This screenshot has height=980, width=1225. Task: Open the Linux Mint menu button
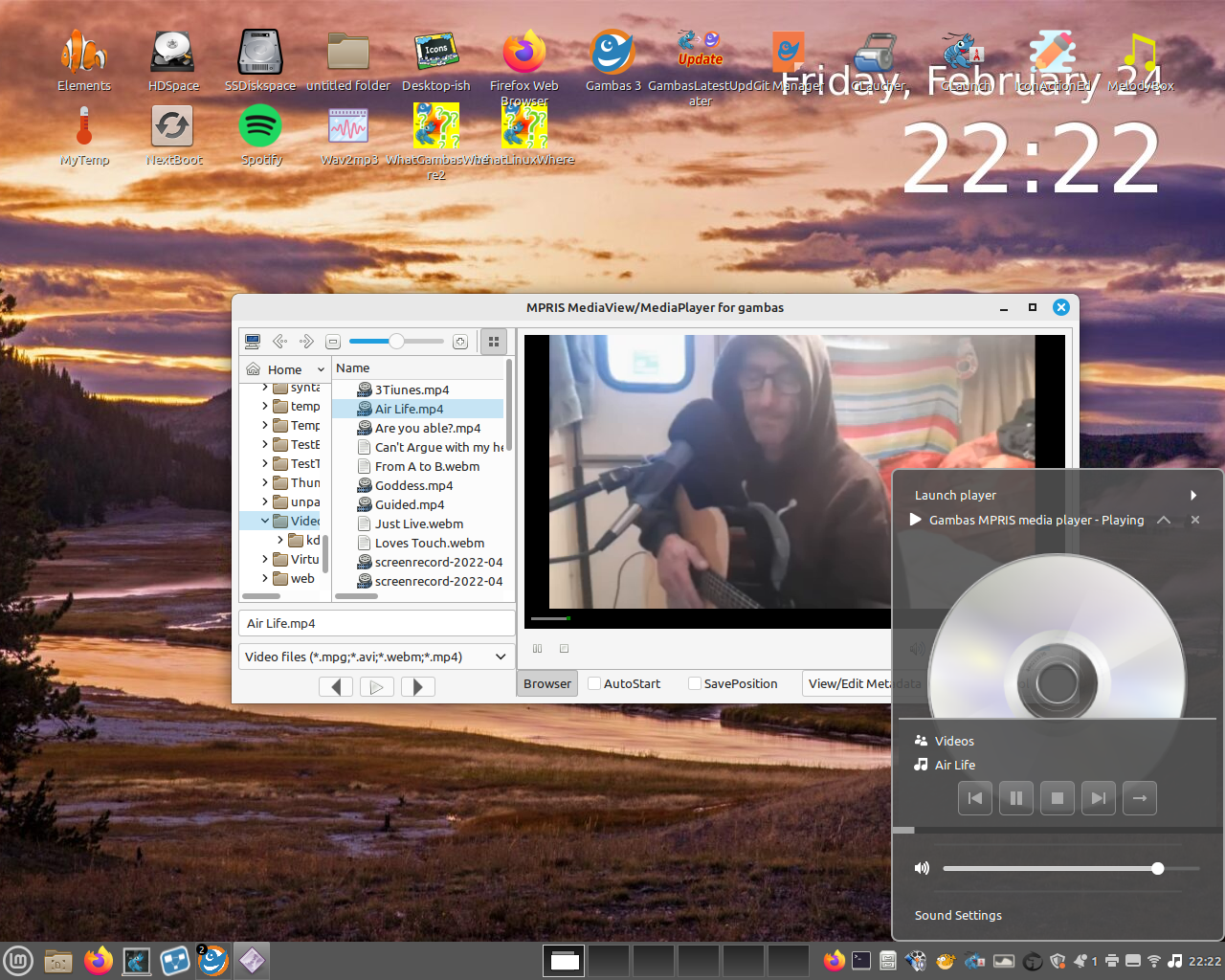tap(18, 961)
